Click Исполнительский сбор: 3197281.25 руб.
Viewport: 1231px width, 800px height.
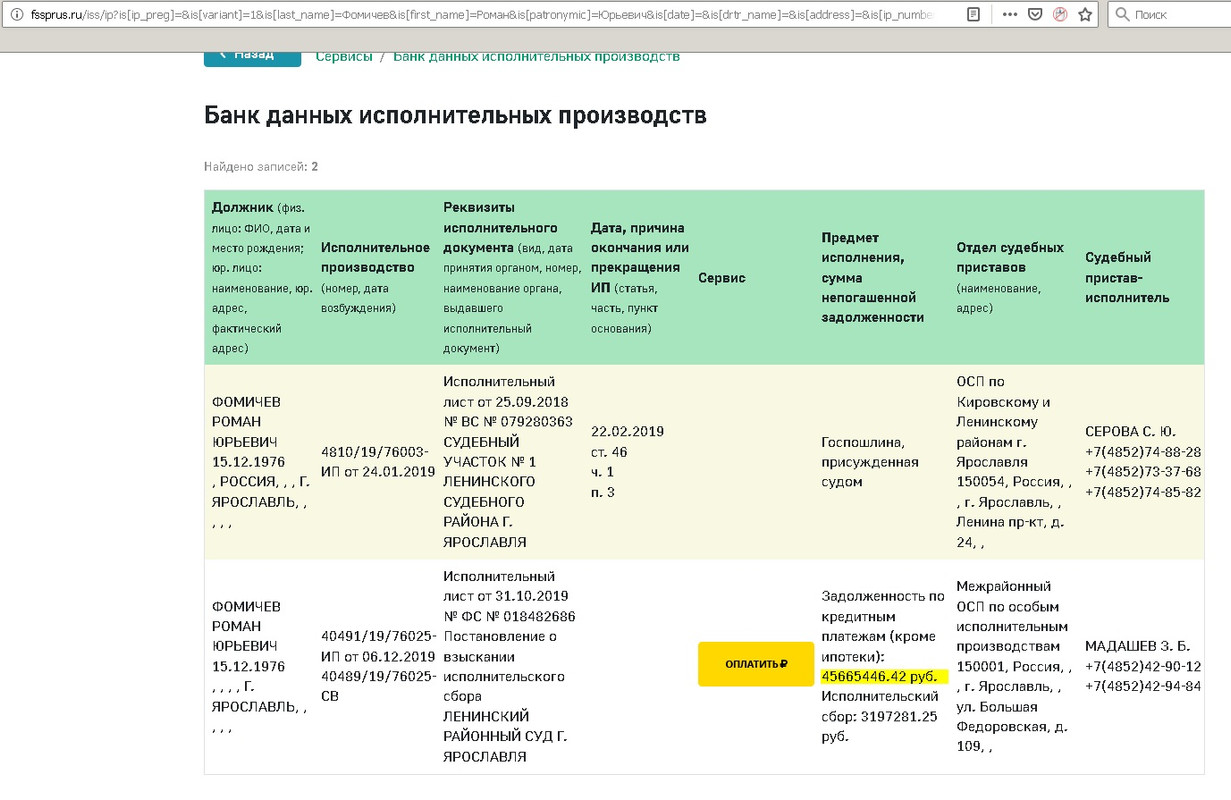[x=879, y=717]
